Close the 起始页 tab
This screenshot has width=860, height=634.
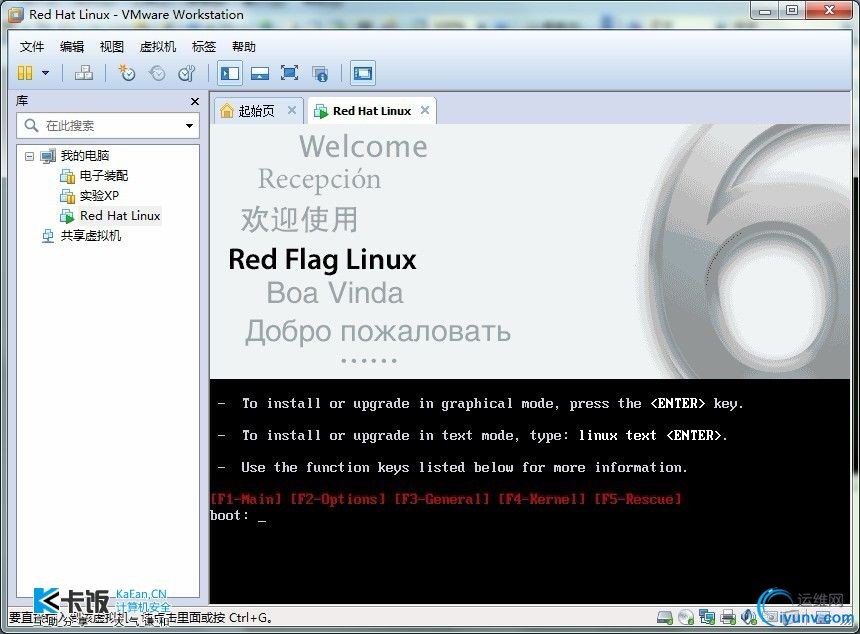pos(292,110)
